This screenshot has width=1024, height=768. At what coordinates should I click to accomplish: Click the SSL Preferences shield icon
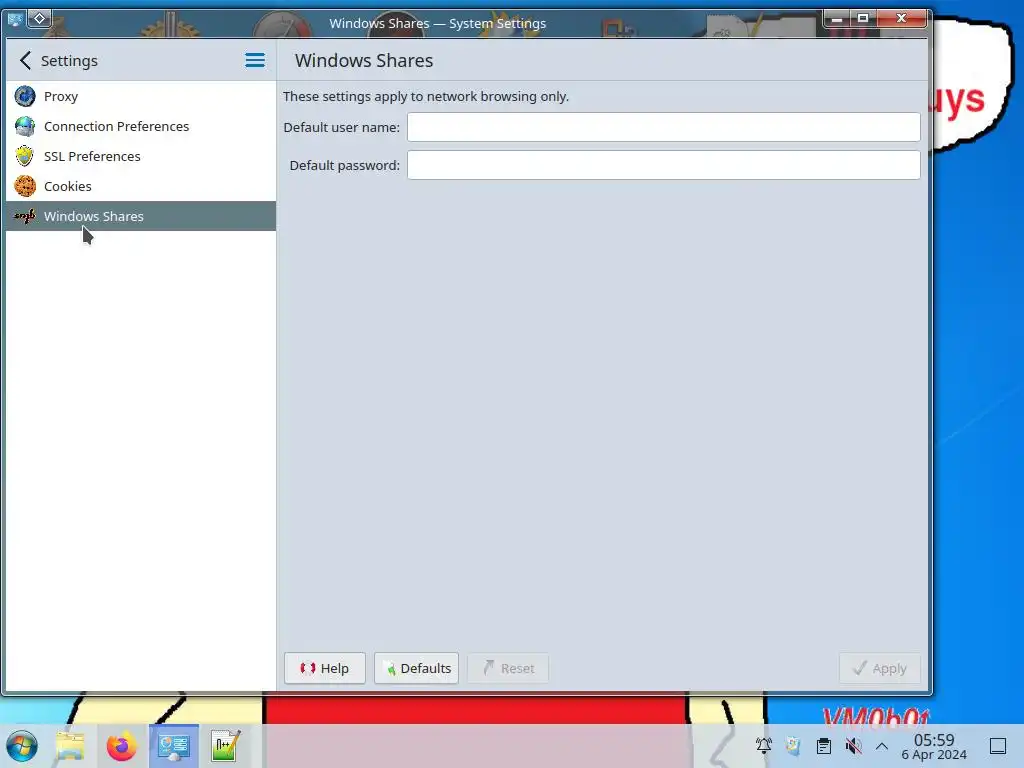coord(25,156)
